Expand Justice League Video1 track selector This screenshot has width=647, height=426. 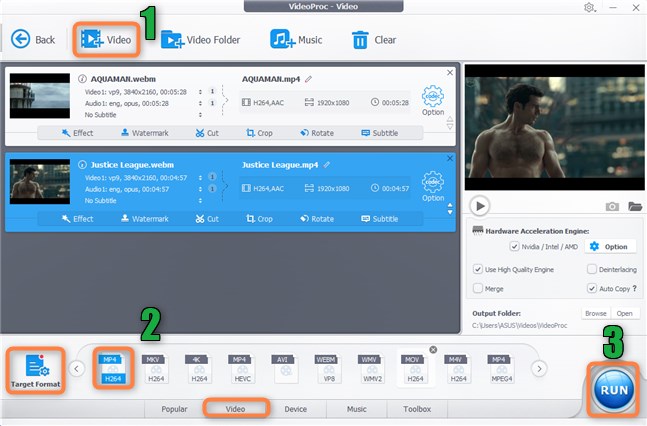point(200,178)
